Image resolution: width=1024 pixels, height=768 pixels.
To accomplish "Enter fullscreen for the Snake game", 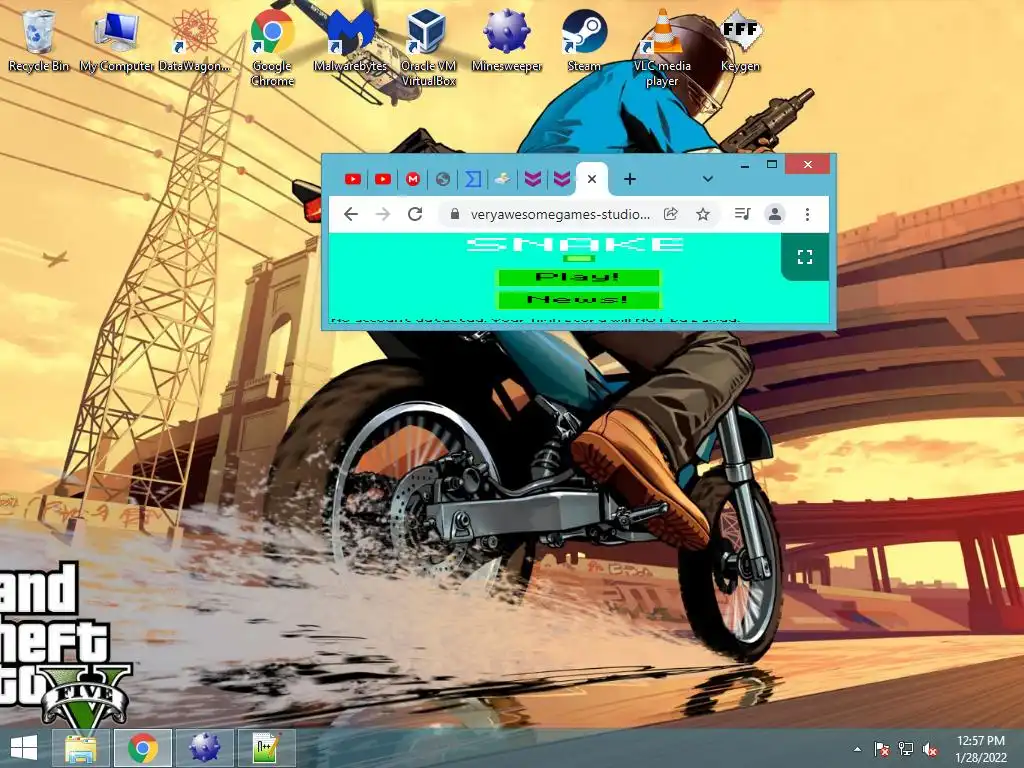I will click(805, 257).
